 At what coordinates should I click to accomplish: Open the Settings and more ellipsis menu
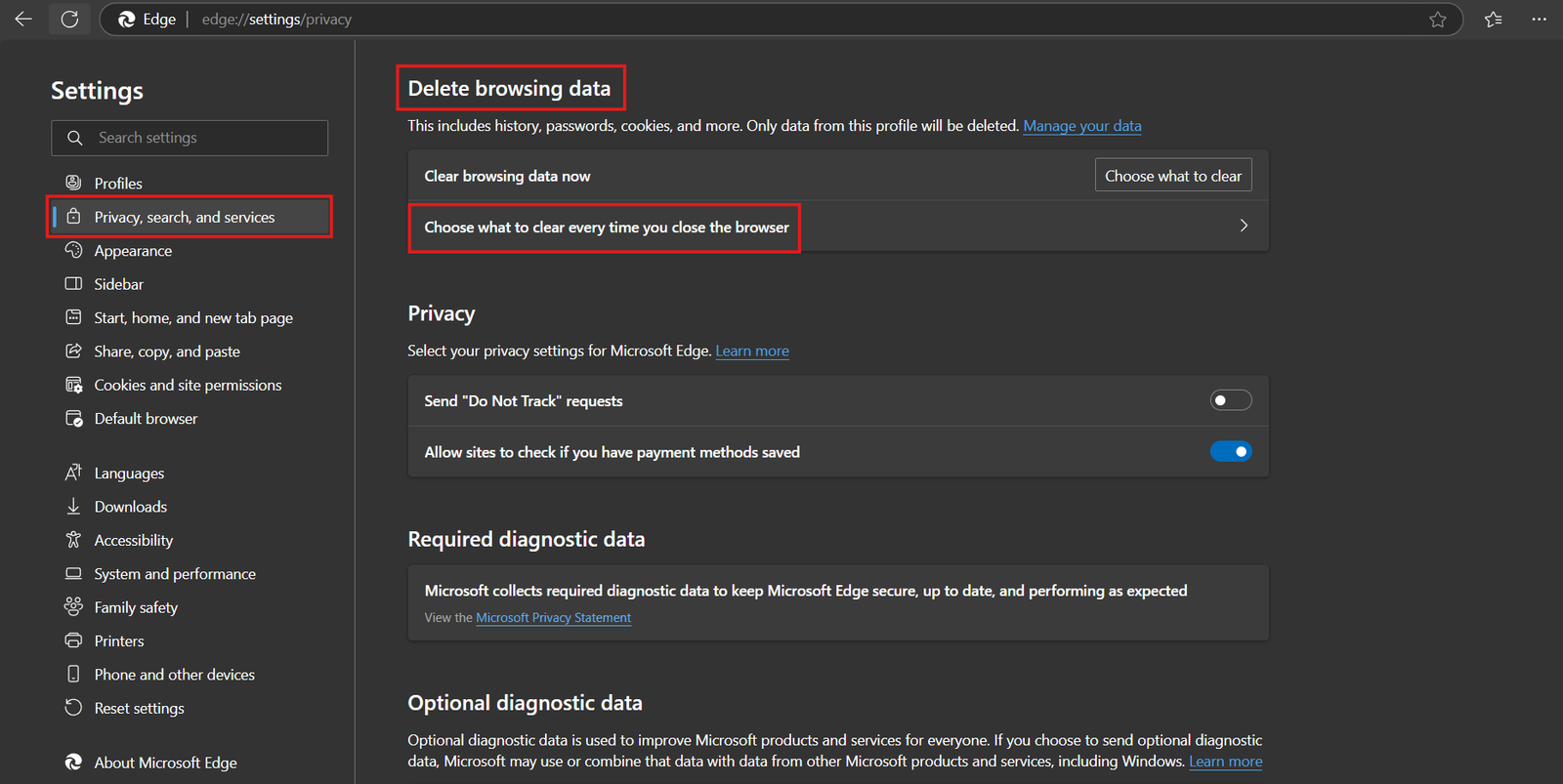[1539, 20]
